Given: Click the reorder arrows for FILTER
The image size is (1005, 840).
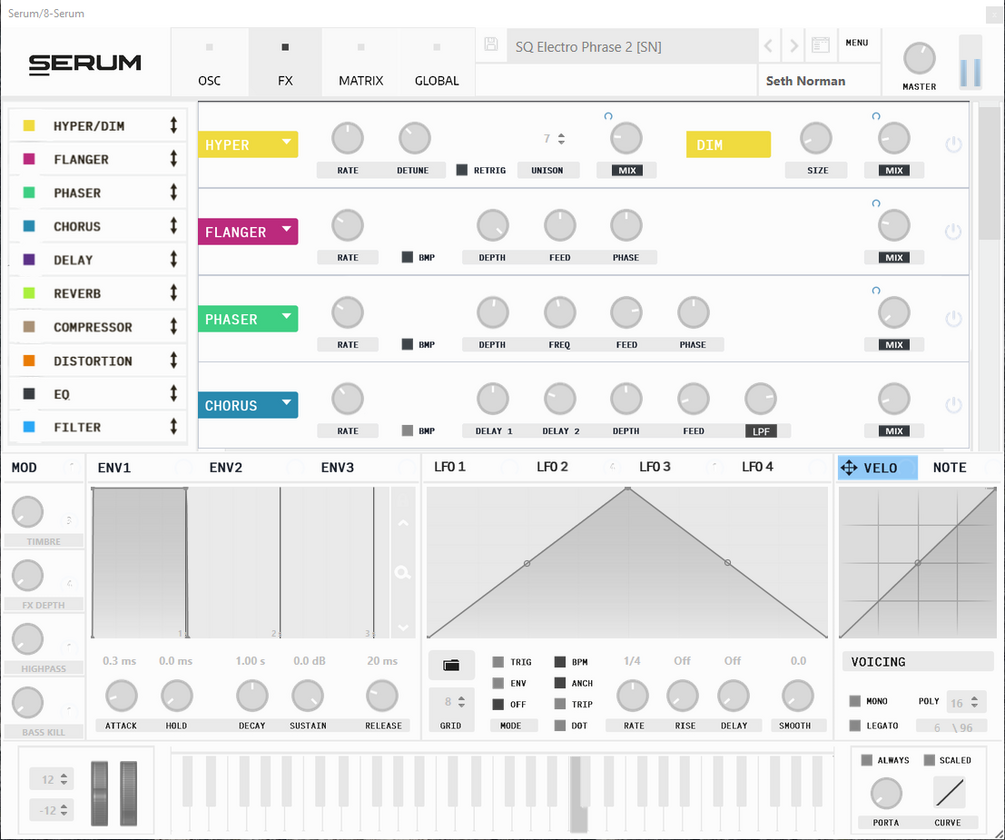Looking at the screenshot, I should (173, 426).
